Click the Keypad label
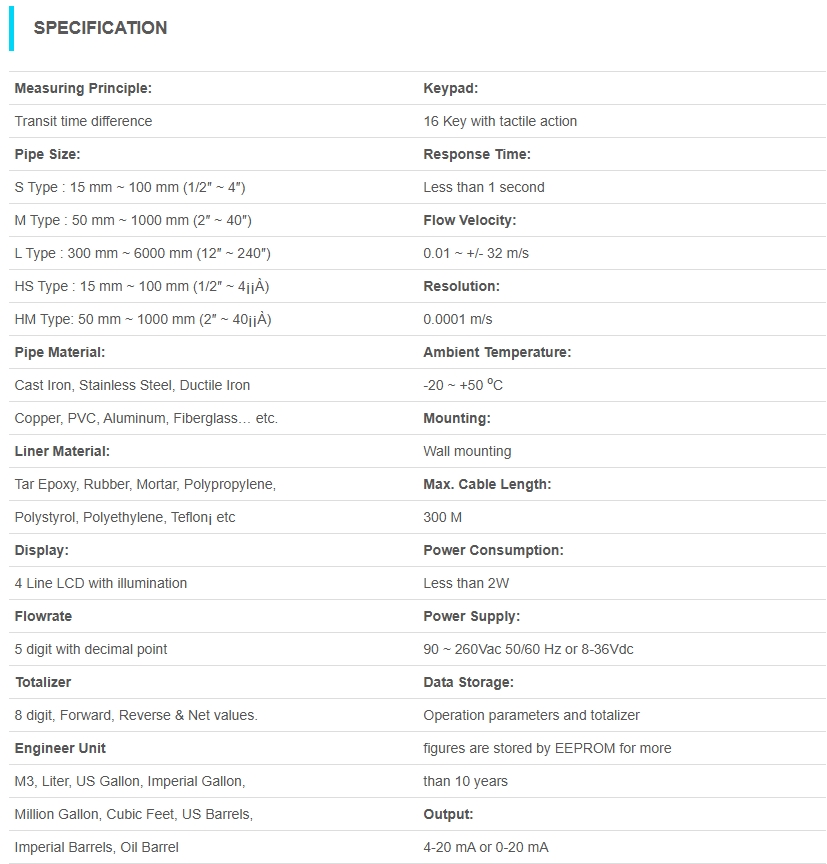This screenshot has width=827, height=864. pyautogui.click(x=450, y=88)
